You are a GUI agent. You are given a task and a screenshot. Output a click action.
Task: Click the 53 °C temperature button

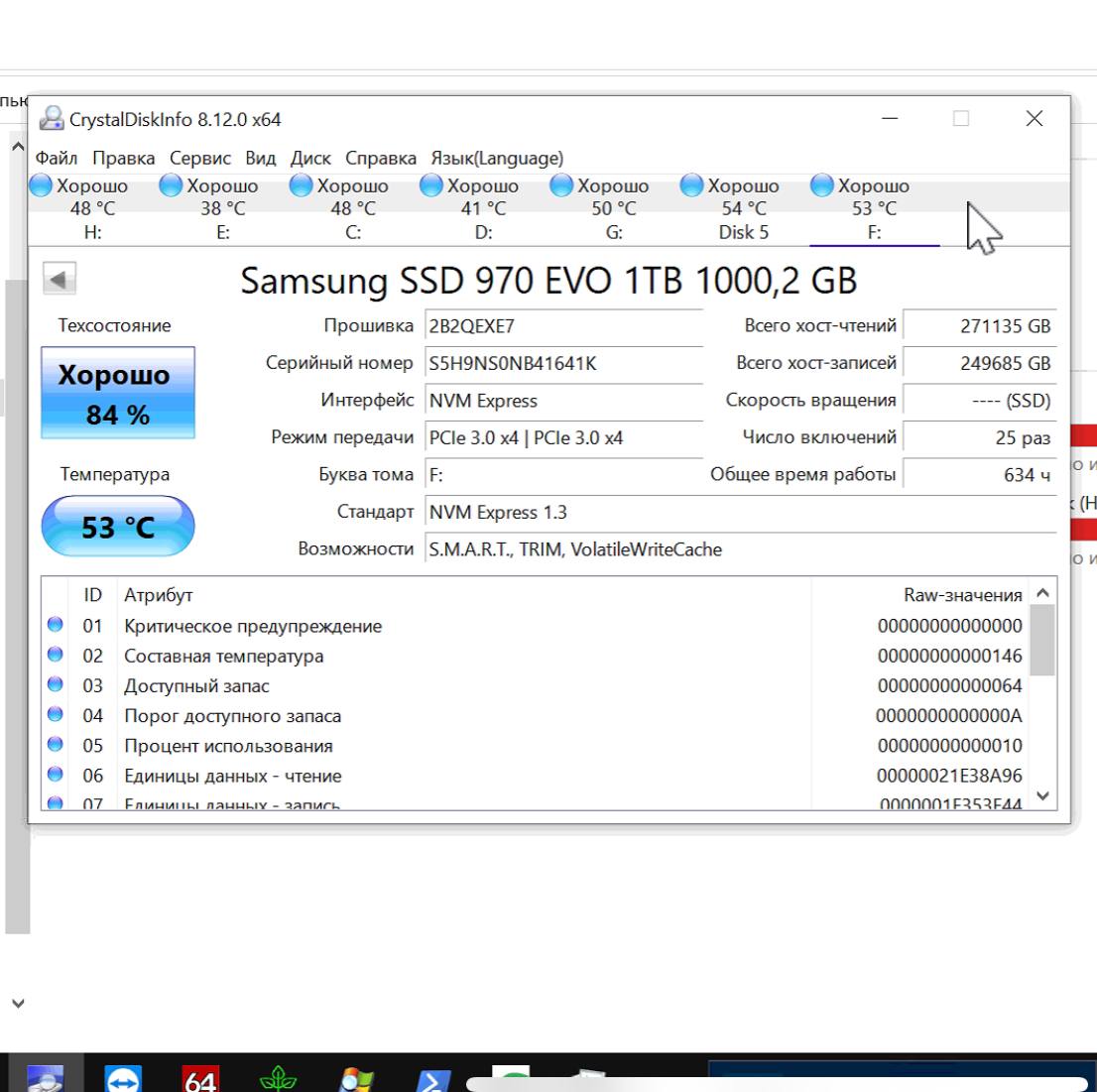(117, 526)
